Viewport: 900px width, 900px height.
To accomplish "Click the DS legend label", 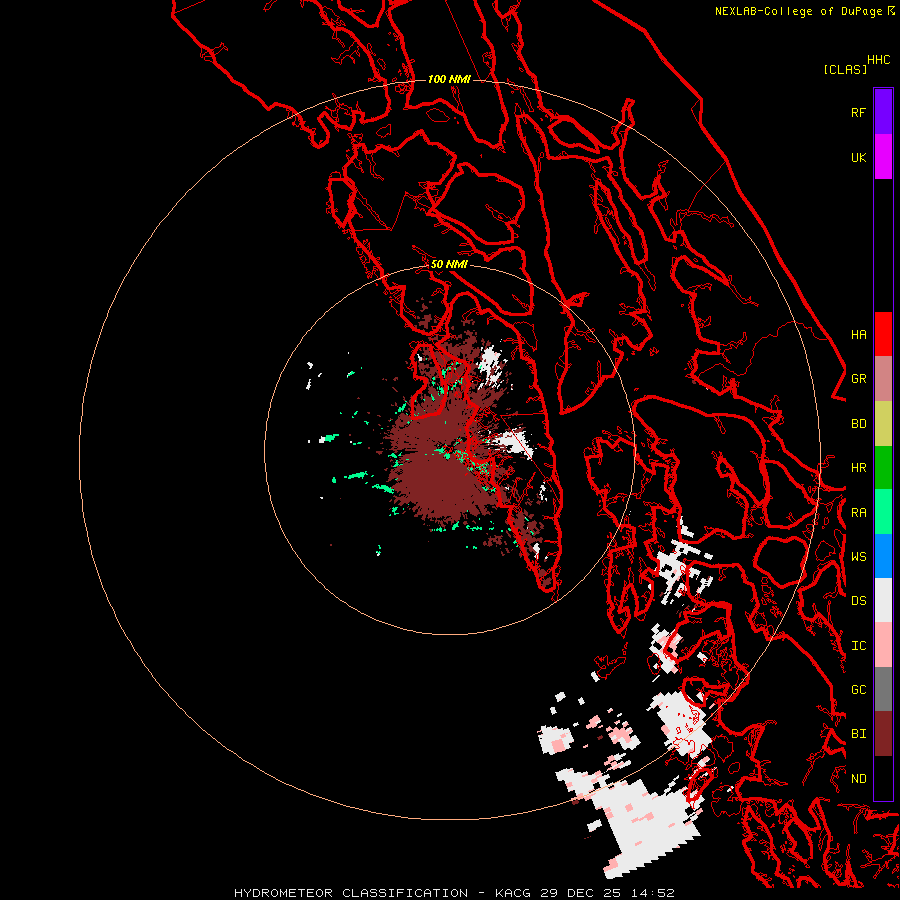I will [x=858, y=601].
